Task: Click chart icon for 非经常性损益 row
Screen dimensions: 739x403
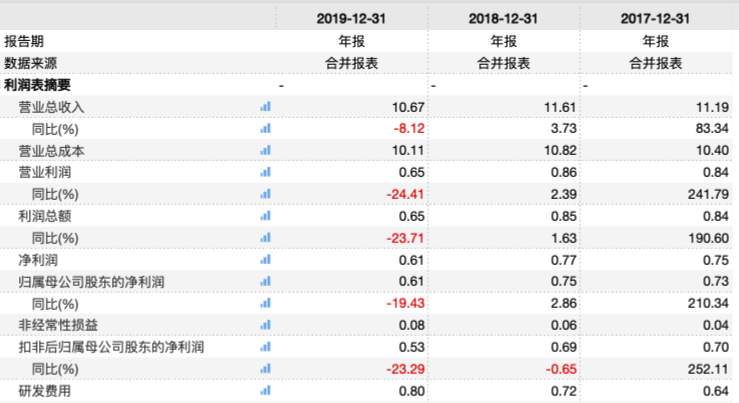Action: 265,325
